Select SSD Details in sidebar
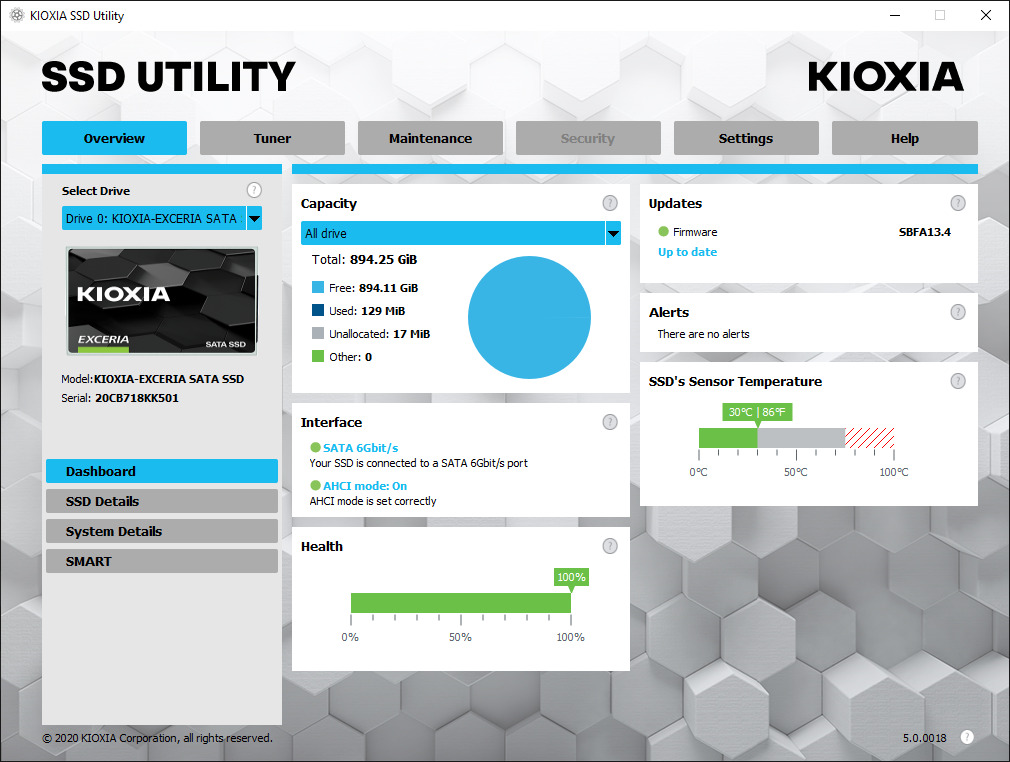 point(161,501)
